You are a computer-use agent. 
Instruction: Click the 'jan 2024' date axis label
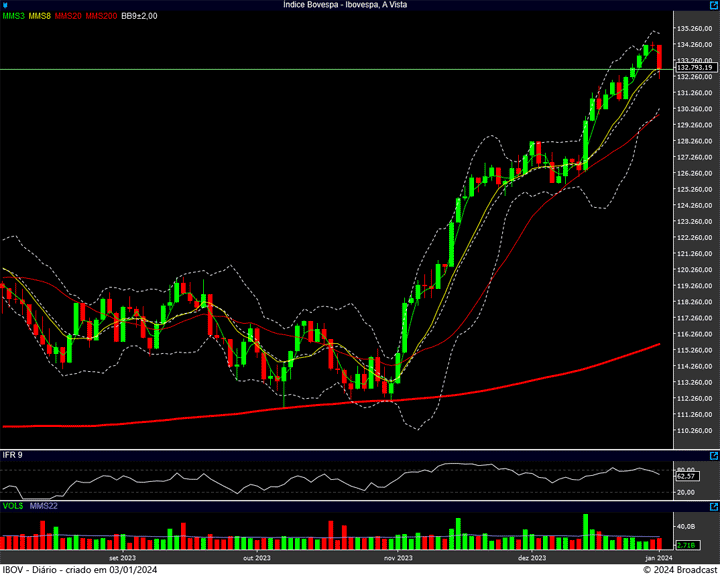657,557
